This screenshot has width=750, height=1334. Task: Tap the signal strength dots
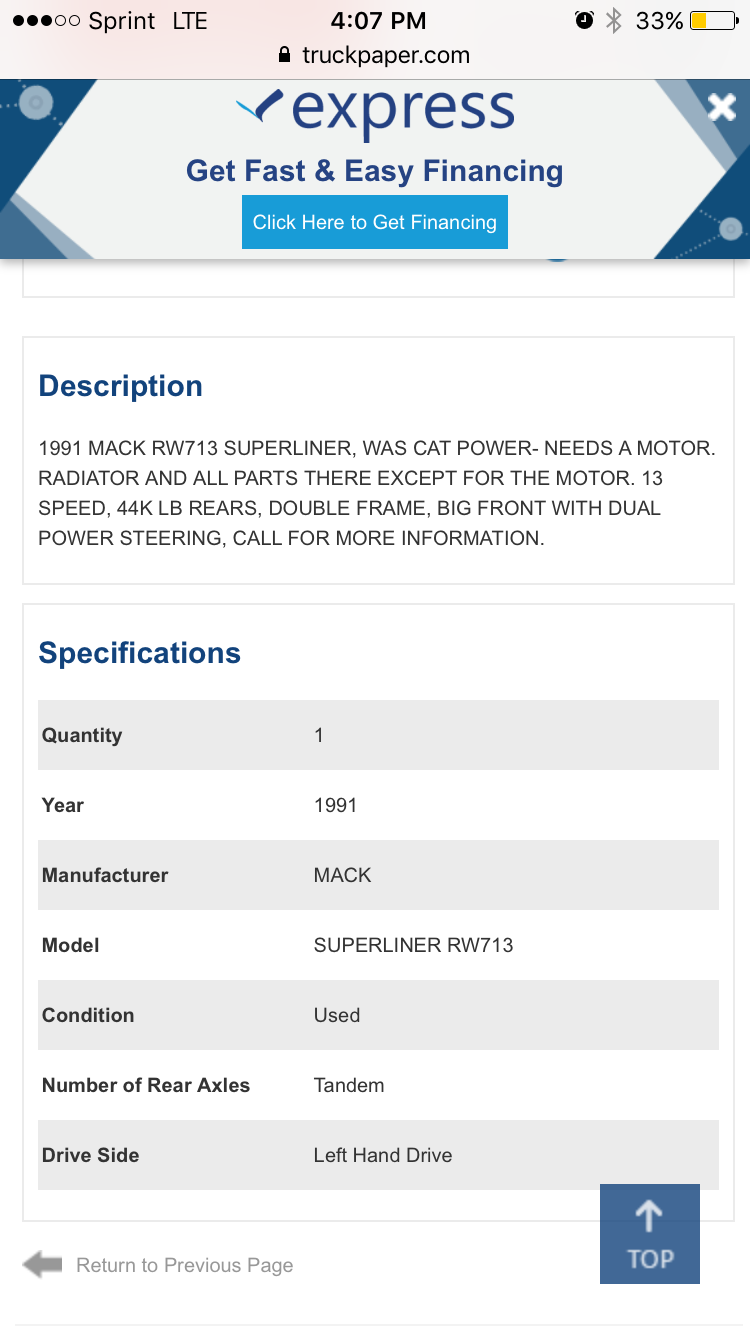click(46, 21)
